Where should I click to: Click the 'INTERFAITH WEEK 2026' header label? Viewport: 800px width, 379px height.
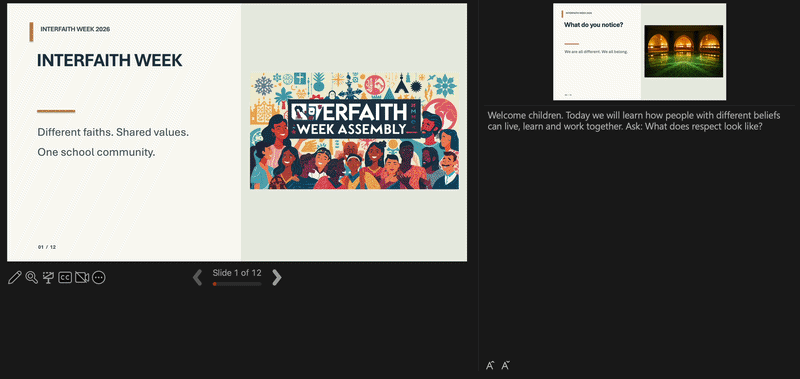[75, 29]
